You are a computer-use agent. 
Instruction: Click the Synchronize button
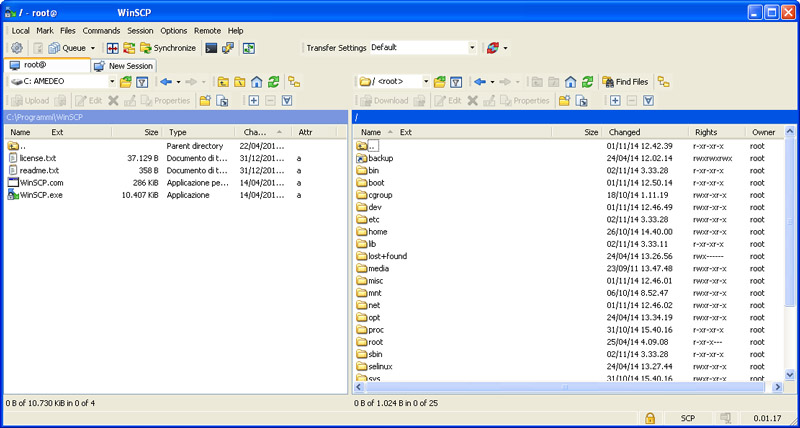tap(168, 48)
